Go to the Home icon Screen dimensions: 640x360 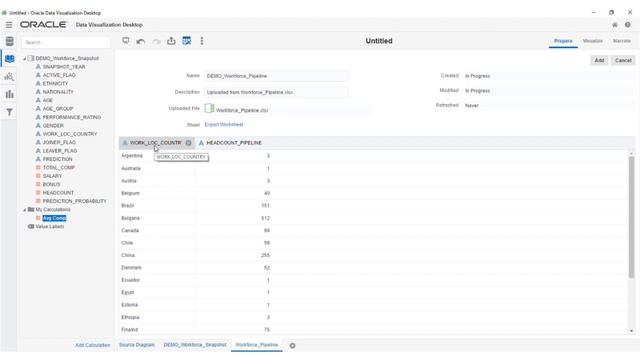coord(615,25)
